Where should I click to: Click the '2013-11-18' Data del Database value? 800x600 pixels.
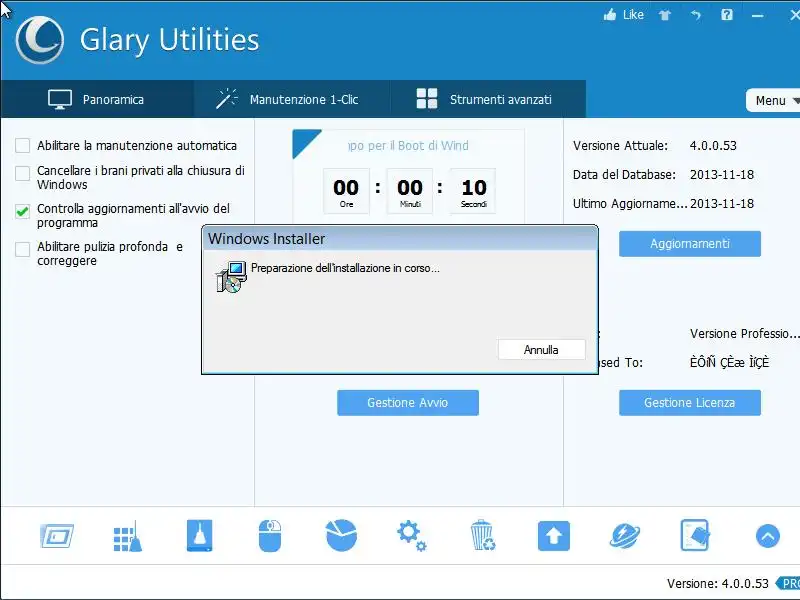coord(722,174)
